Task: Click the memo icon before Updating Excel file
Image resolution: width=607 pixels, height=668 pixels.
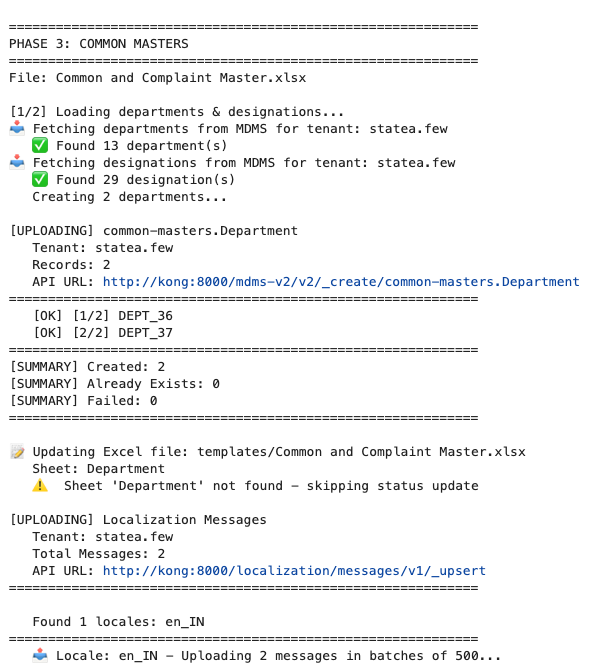Action: 17,452
